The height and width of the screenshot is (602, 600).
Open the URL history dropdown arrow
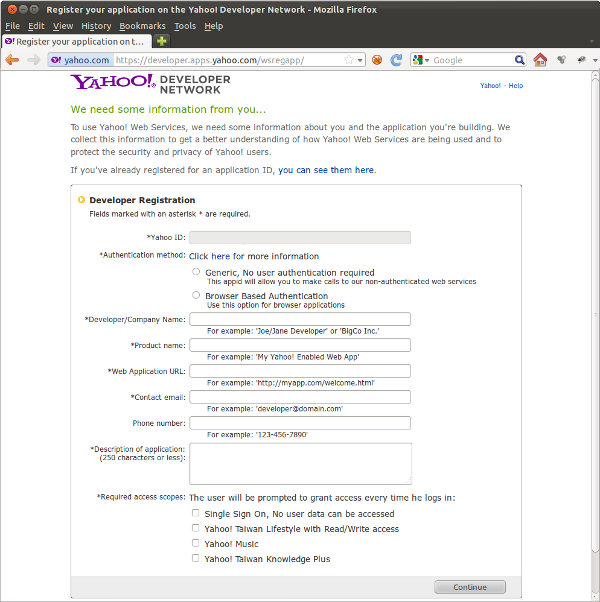360,60
